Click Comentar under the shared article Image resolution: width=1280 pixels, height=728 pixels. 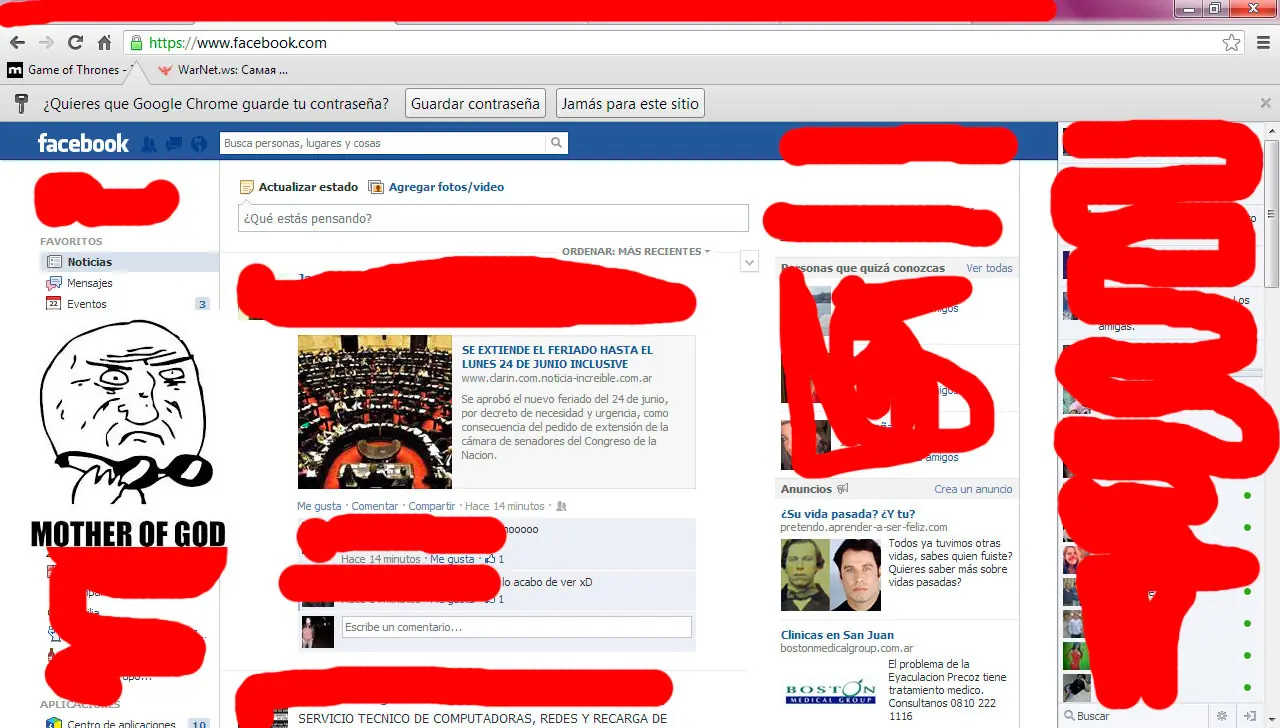[375, 507]
